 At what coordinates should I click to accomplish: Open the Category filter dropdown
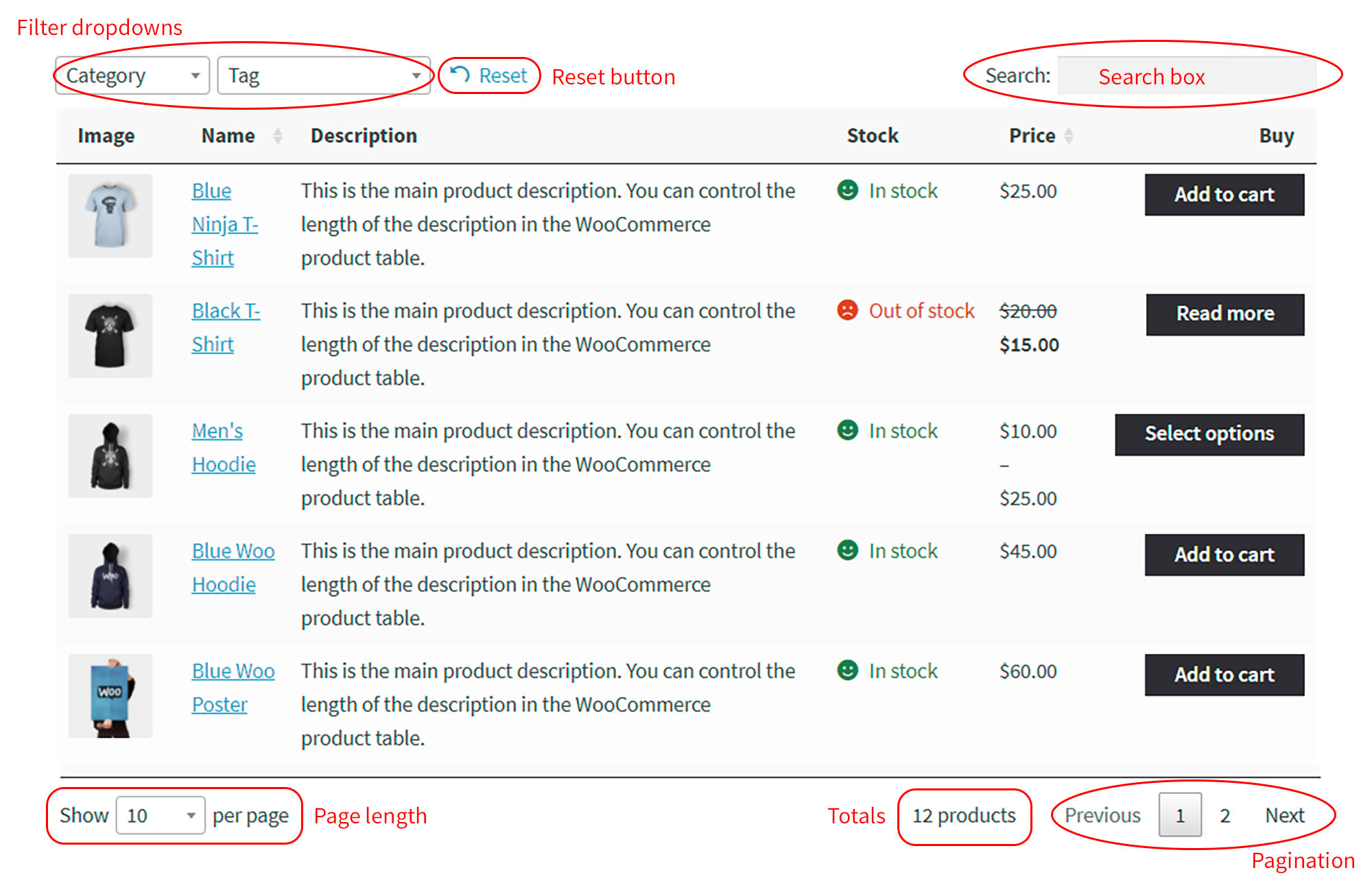pyautogui.click(x=132, y=75)
